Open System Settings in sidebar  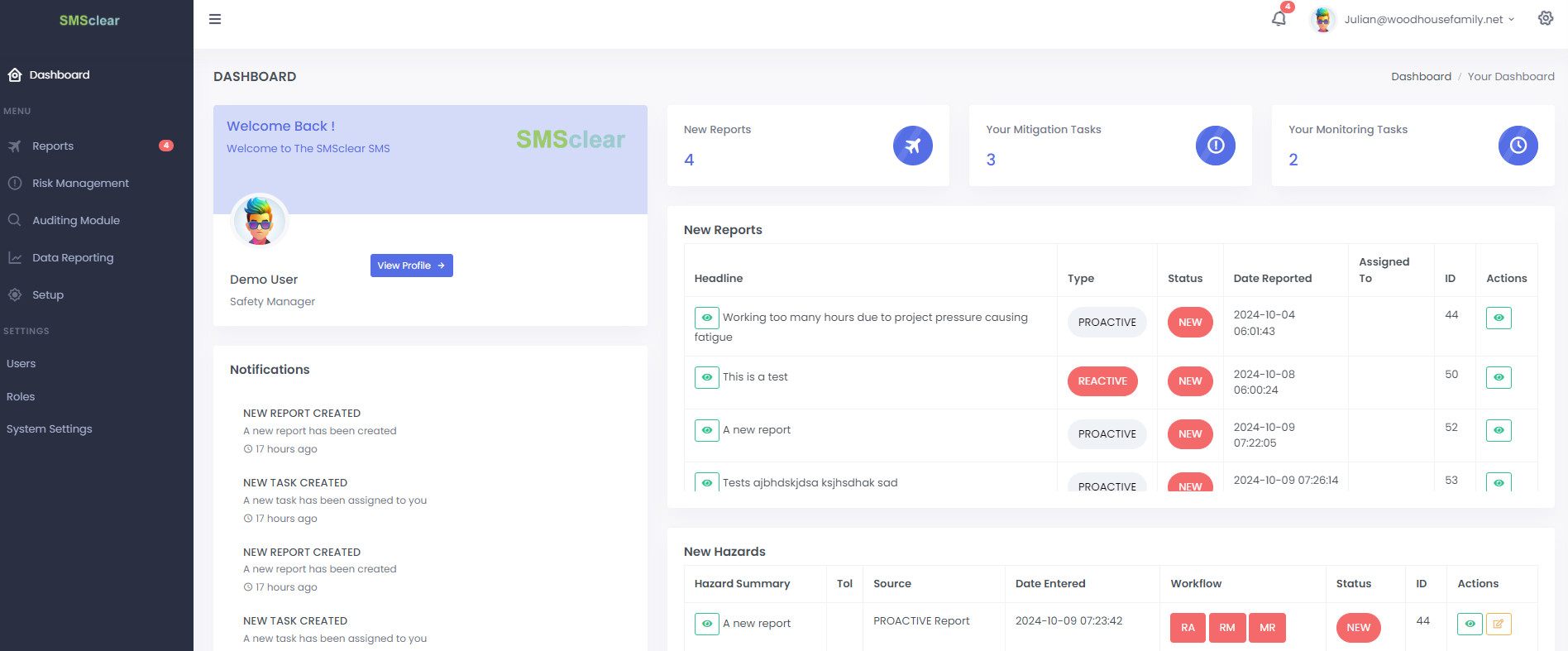(50, 428)
